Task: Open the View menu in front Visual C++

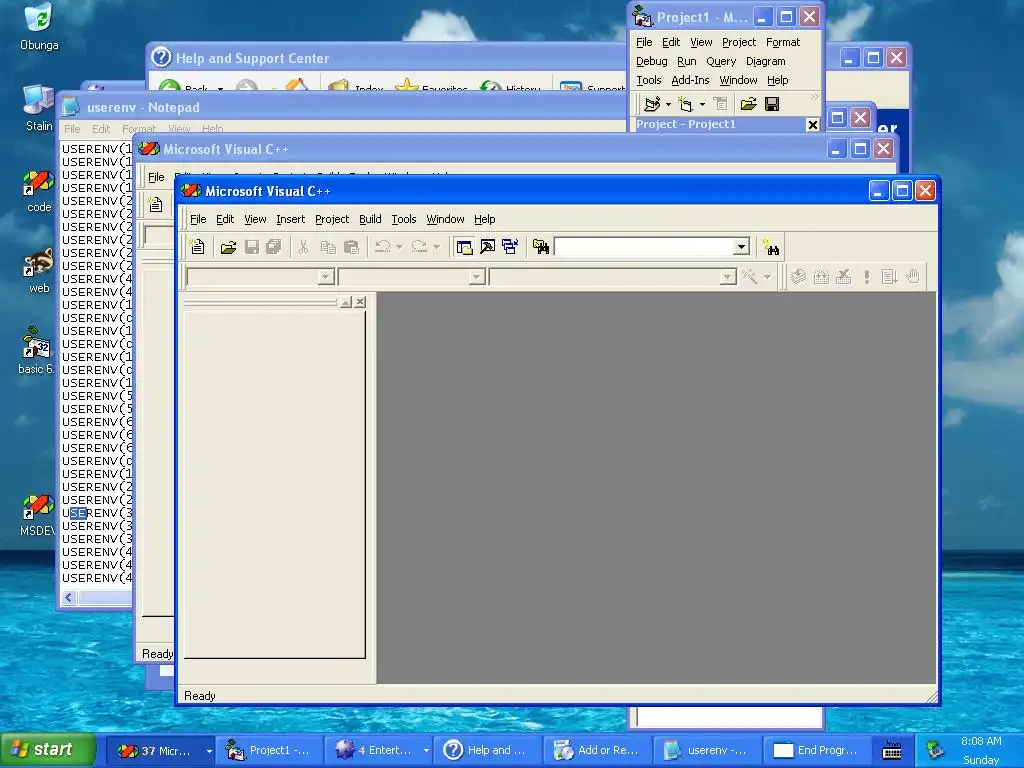Action: 255,219
